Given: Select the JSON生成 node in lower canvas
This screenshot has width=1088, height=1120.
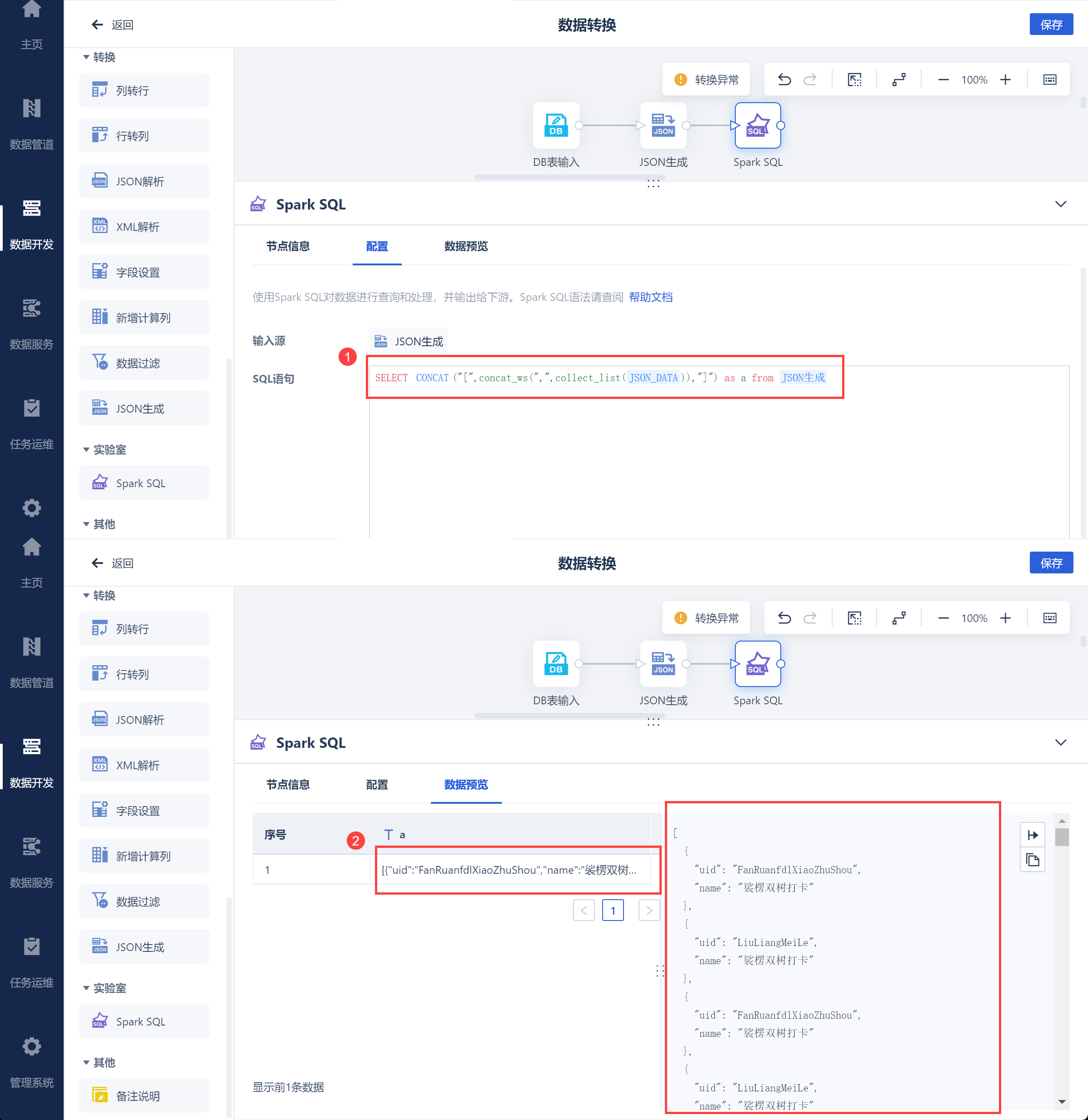Looking at the screenshot, I should (x=663, y=663).
